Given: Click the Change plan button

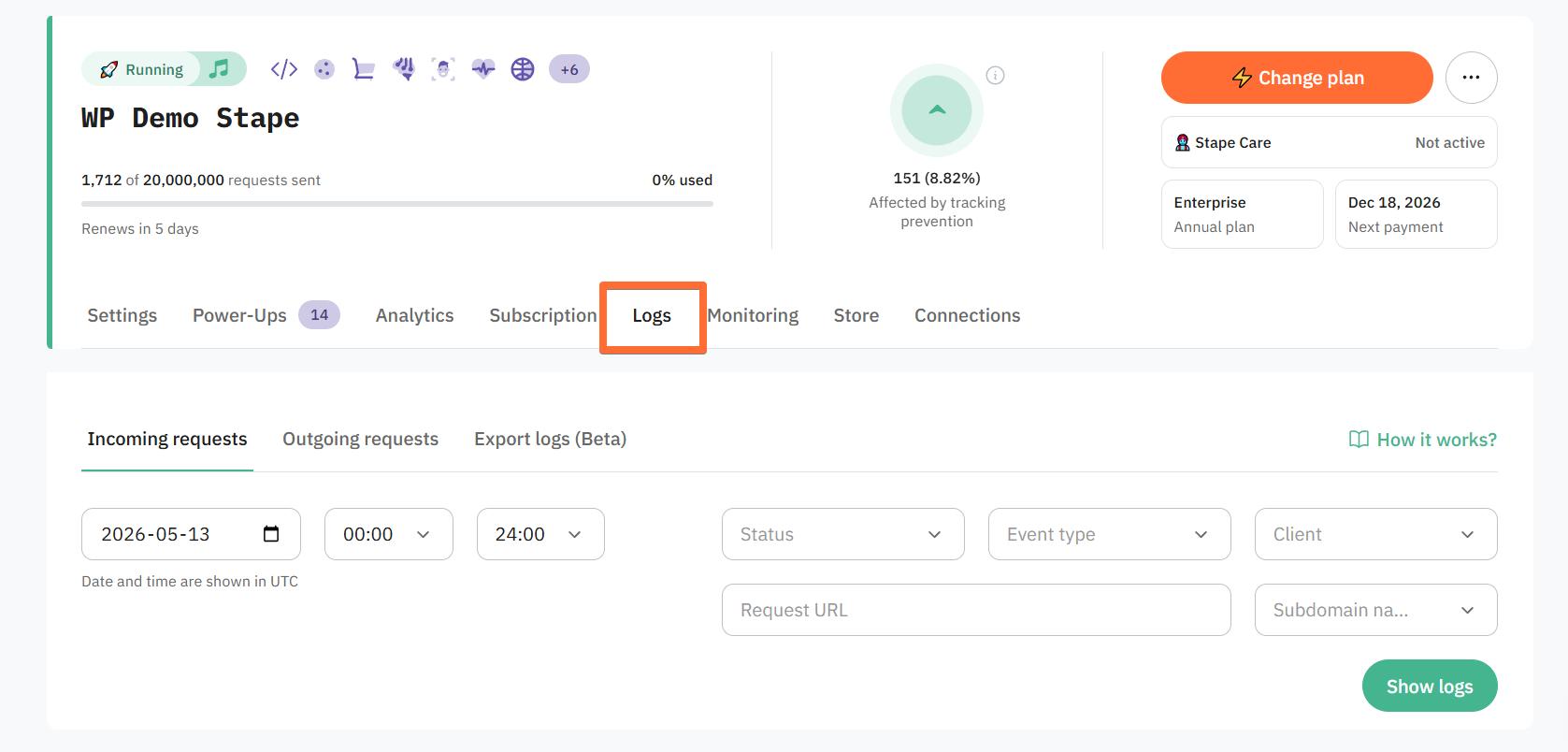Looking at the screenshot, I should 1297,78.
